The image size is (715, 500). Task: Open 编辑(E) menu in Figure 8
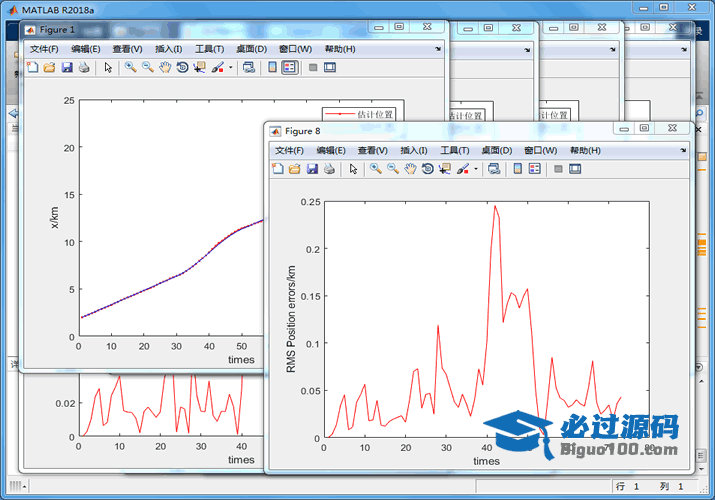331,150
